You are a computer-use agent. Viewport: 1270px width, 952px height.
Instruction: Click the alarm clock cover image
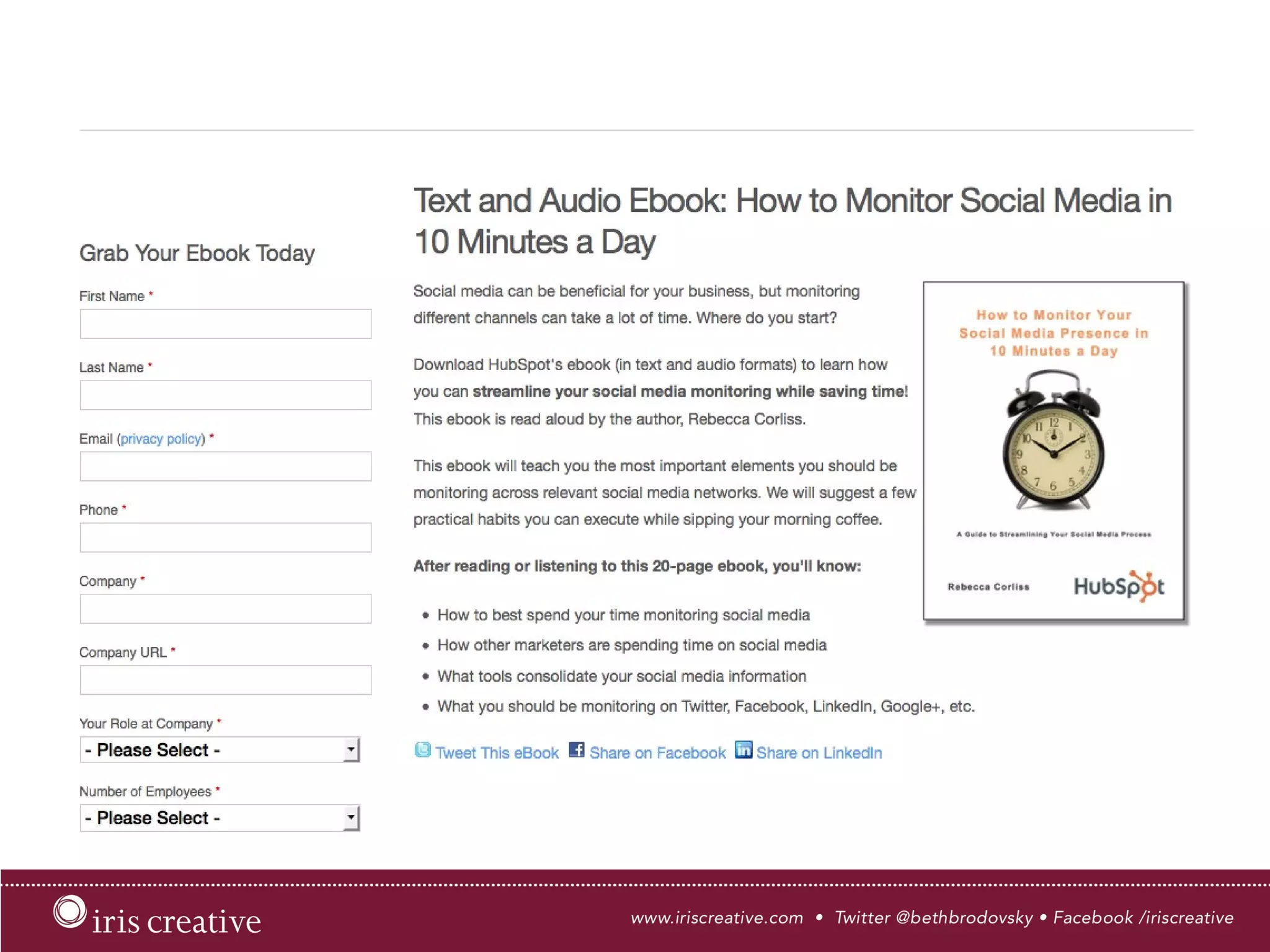(1053, 441)
